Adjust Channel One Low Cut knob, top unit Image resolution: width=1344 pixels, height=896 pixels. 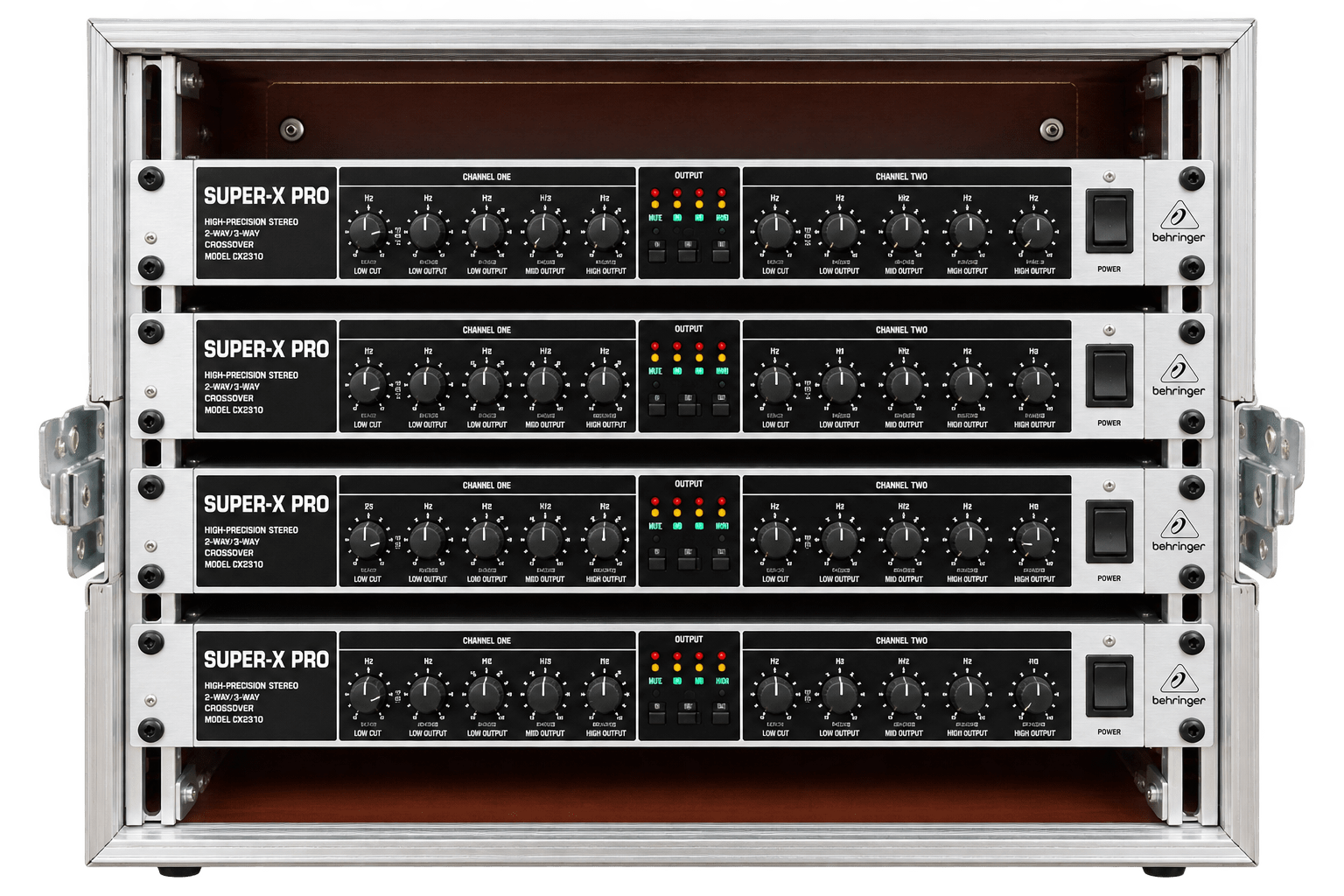[367, 231]
